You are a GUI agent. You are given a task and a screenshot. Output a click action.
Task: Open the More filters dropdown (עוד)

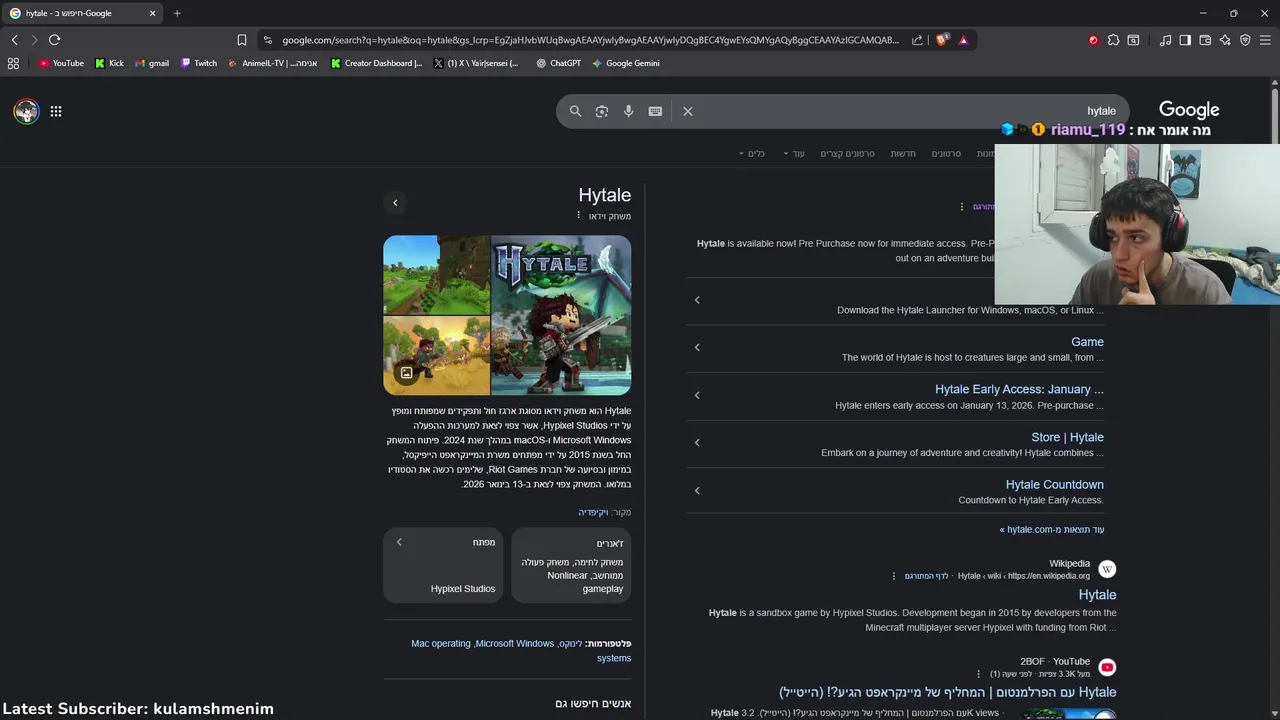point(793,153)
